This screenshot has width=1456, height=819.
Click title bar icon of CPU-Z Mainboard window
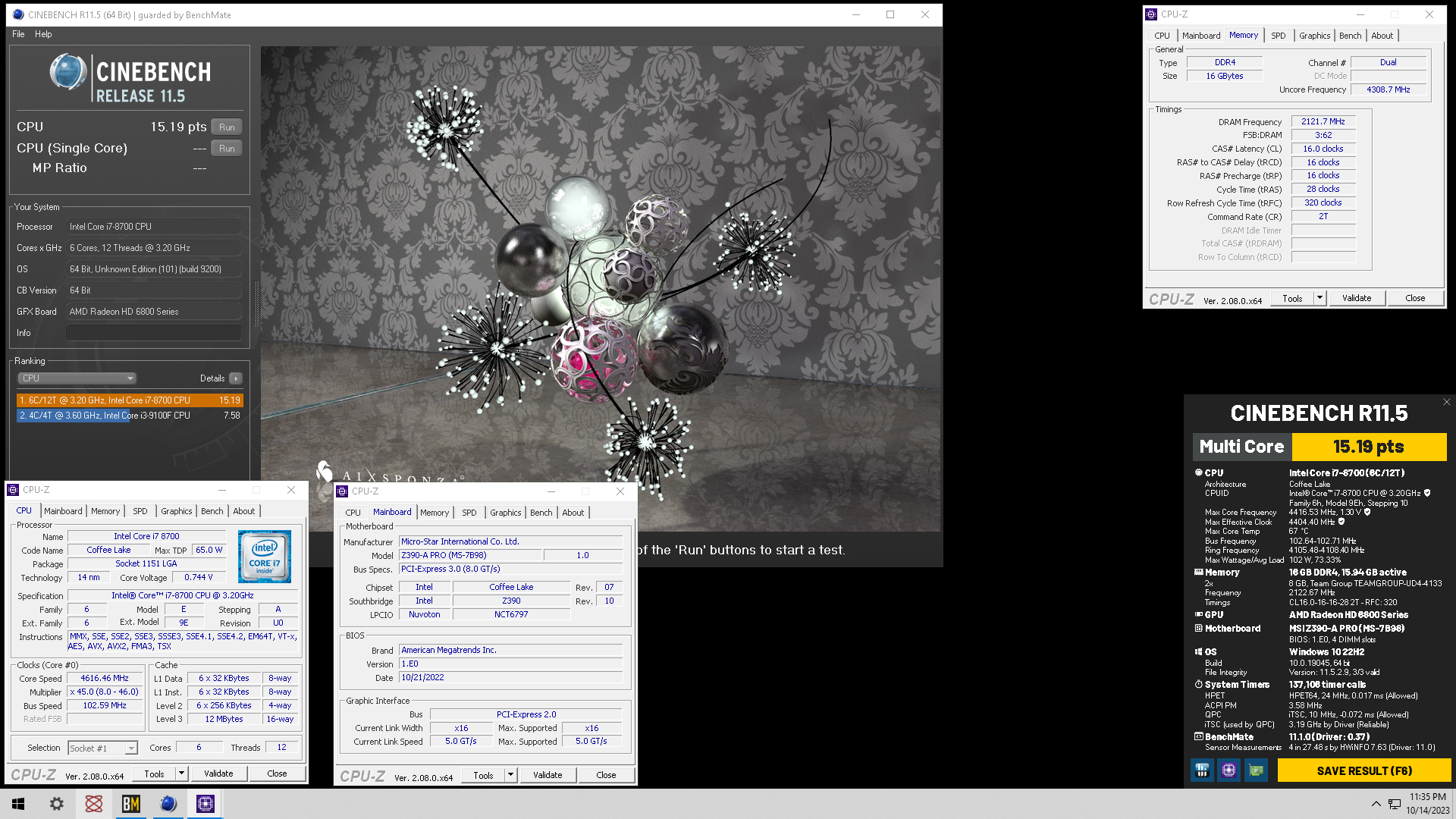click(342, 491)
